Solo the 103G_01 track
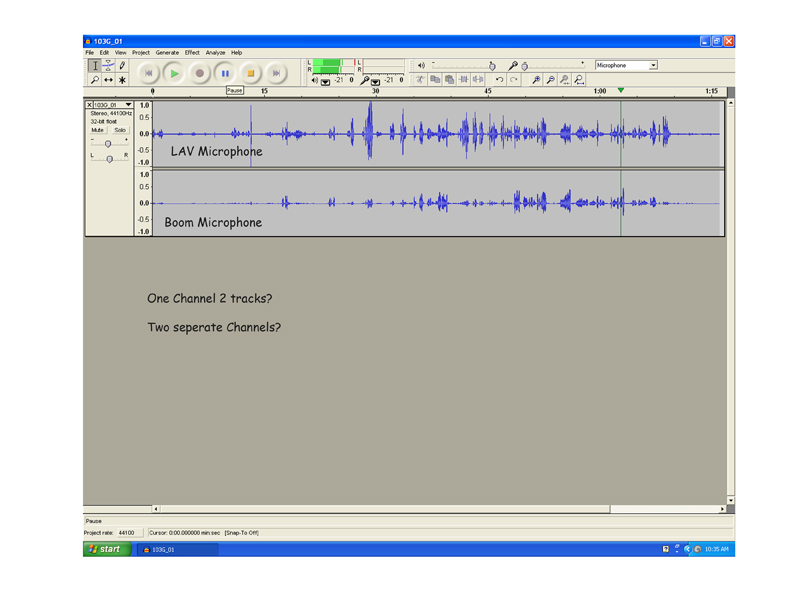The image size is (792, 612). (x=120, y=130)
